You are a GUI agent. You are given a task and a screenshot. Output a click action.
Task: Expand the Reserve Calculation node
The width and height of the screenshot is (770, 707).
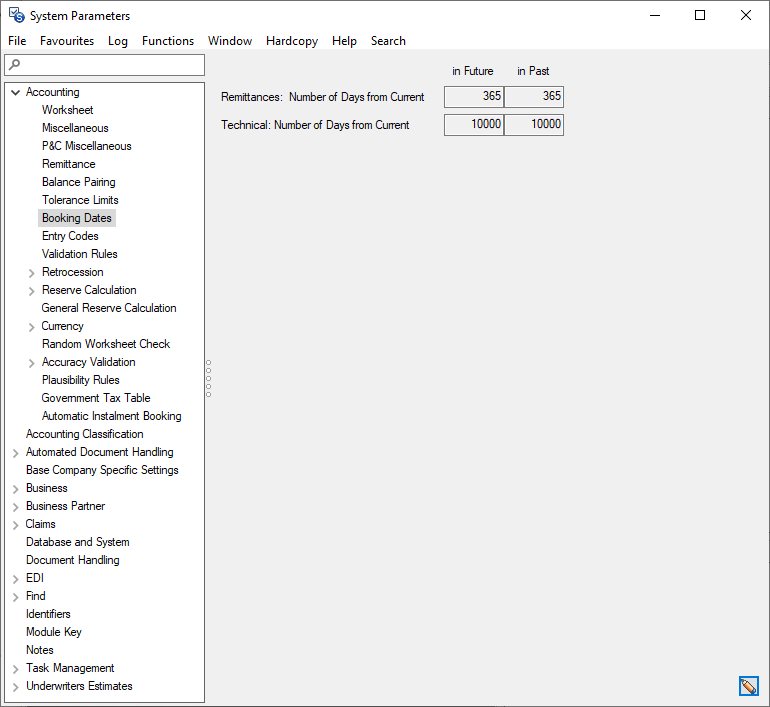click(x=32, y=290)
